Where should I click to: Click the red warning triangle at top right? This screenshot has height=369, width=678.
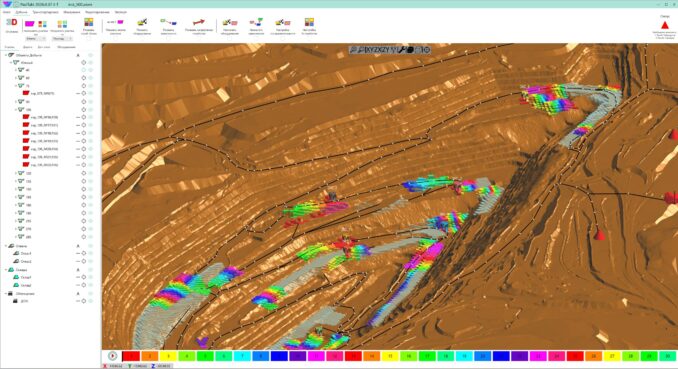pyautogui.click(x=665, y=25)
